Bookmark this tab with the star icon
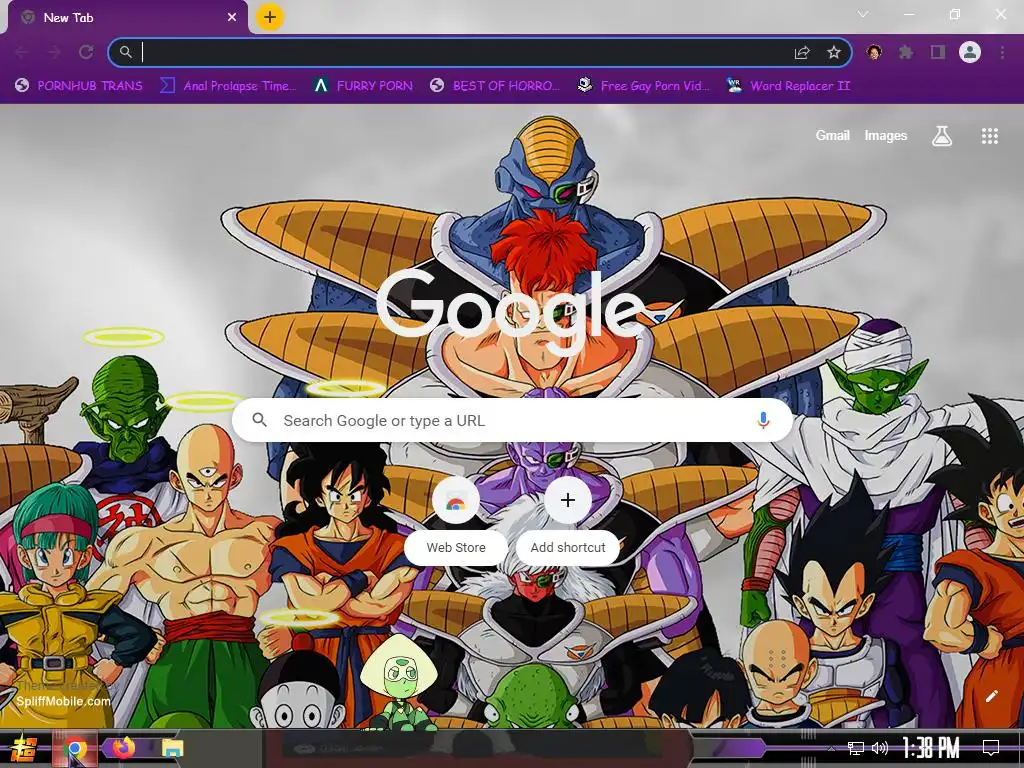 833,52
